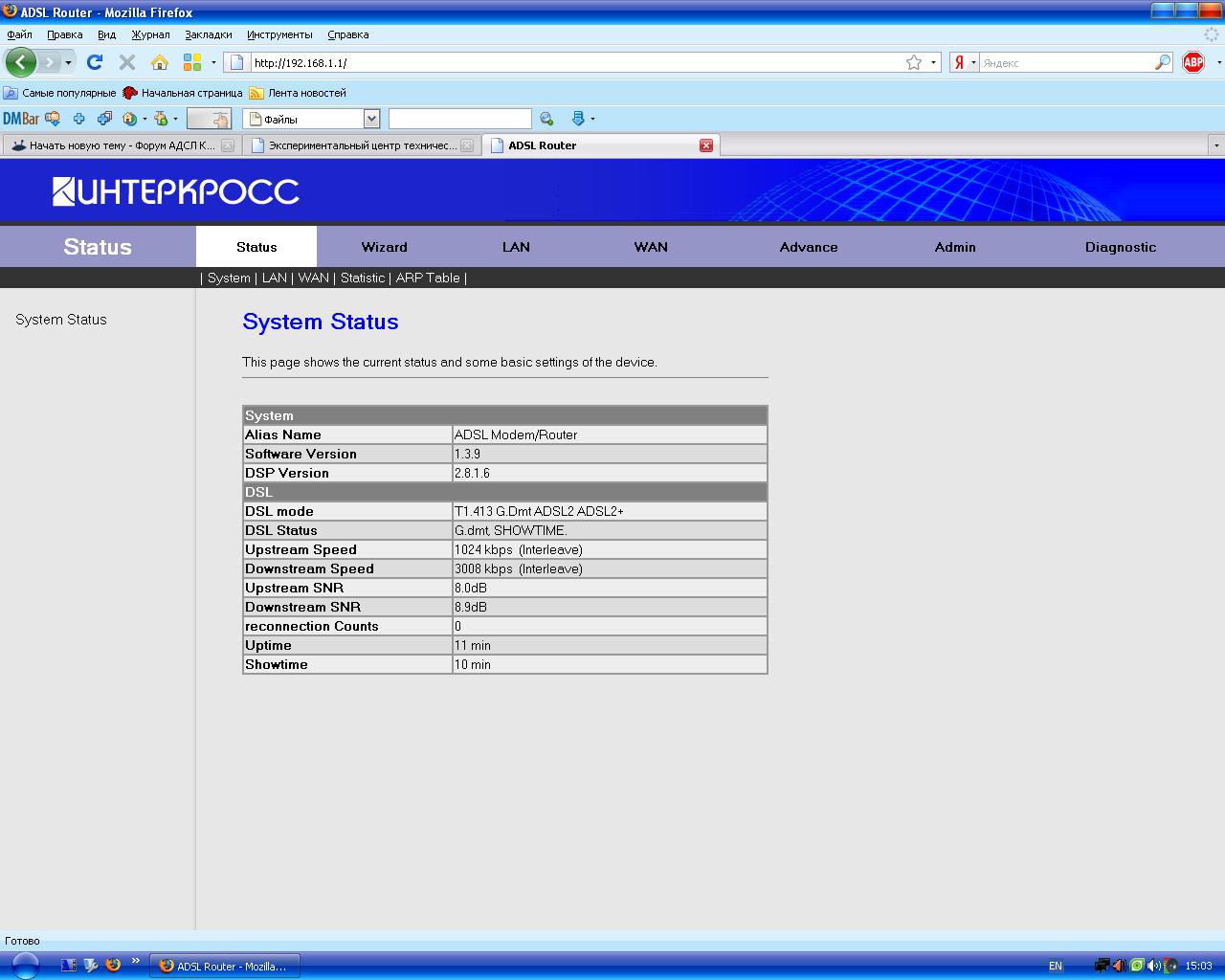Click the URL address bar

574,62
